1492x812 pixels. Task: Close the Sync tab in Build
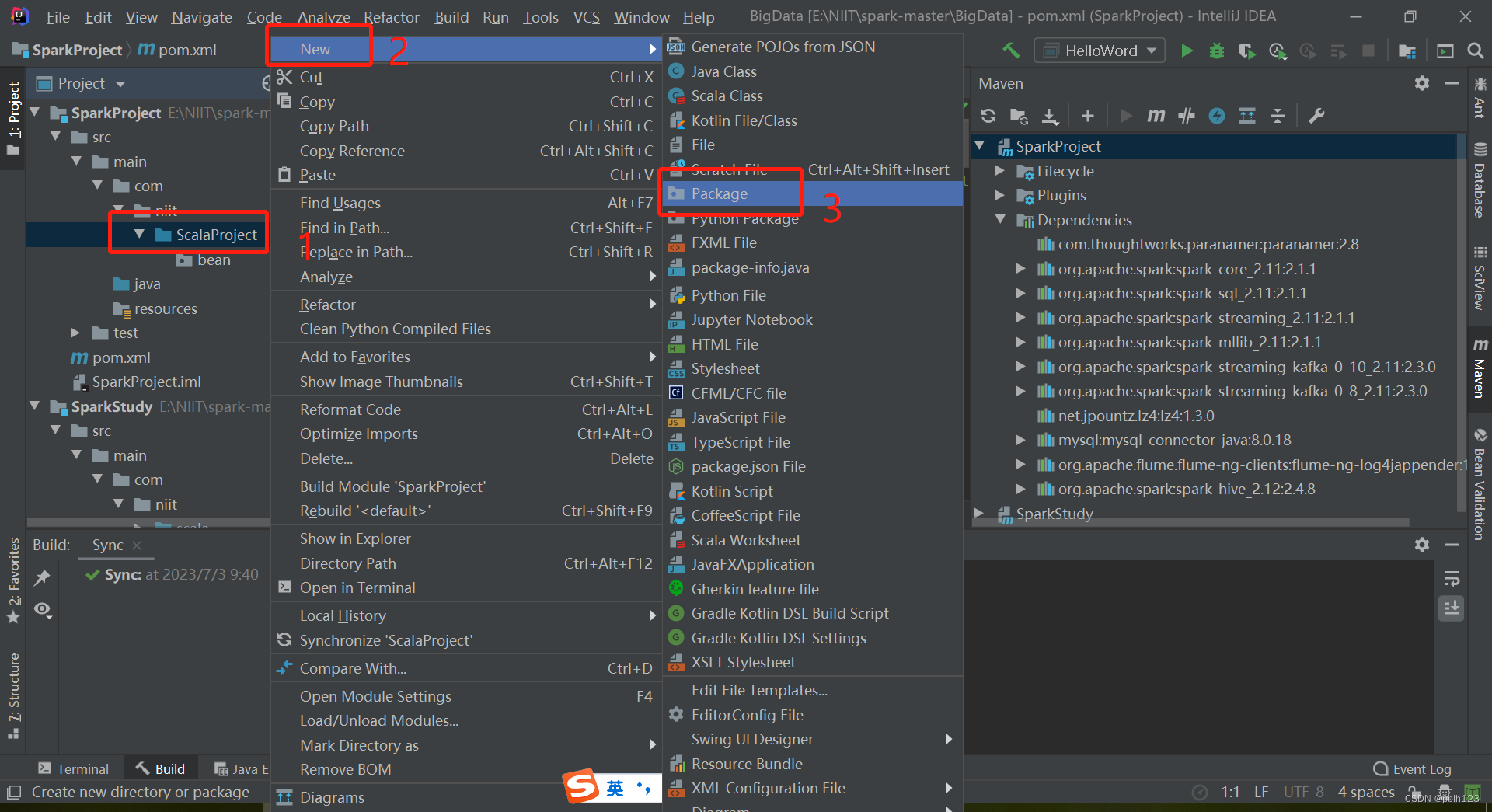point(137,545)
